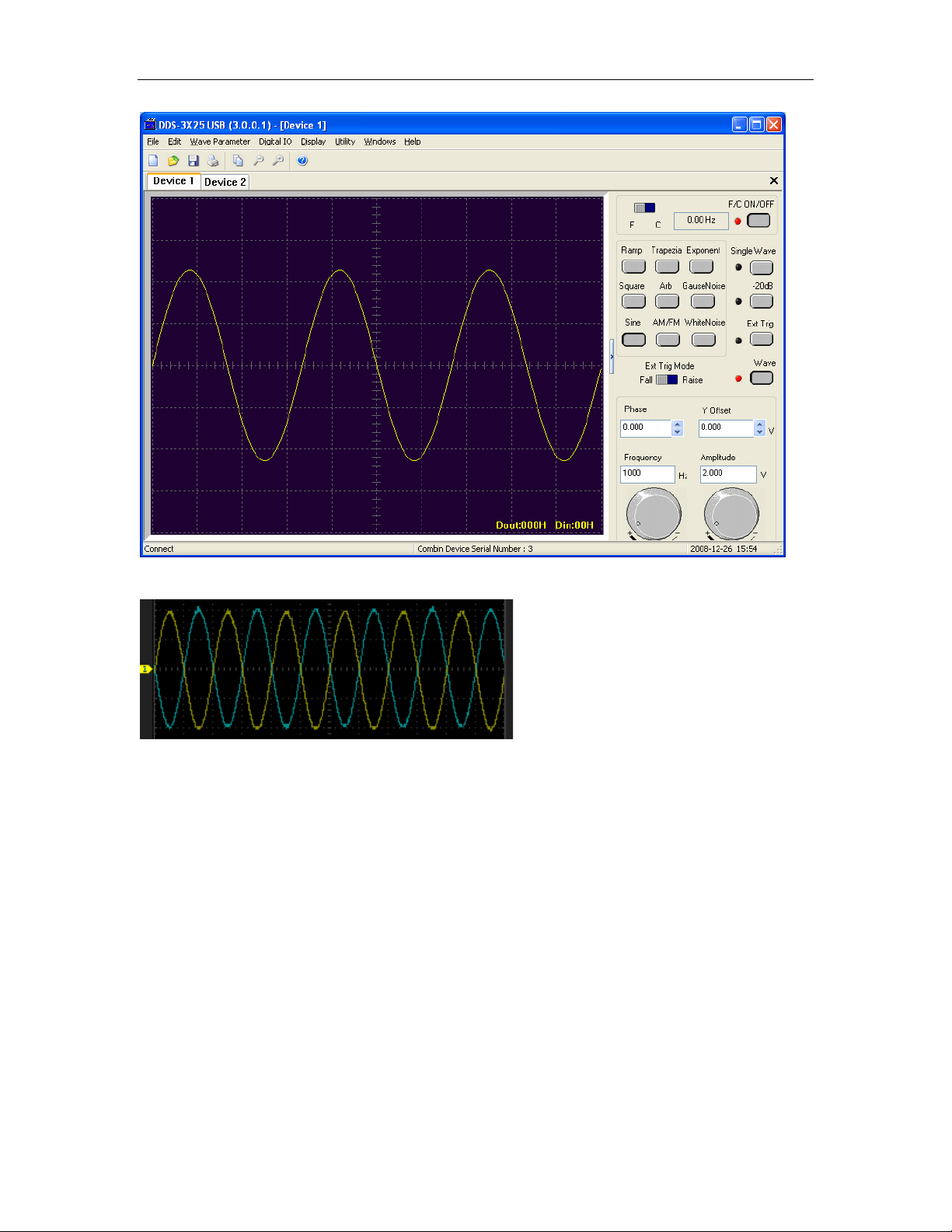Click the yellow channel 1 marker
952x1232 pixels.
[x=145, y=668]
